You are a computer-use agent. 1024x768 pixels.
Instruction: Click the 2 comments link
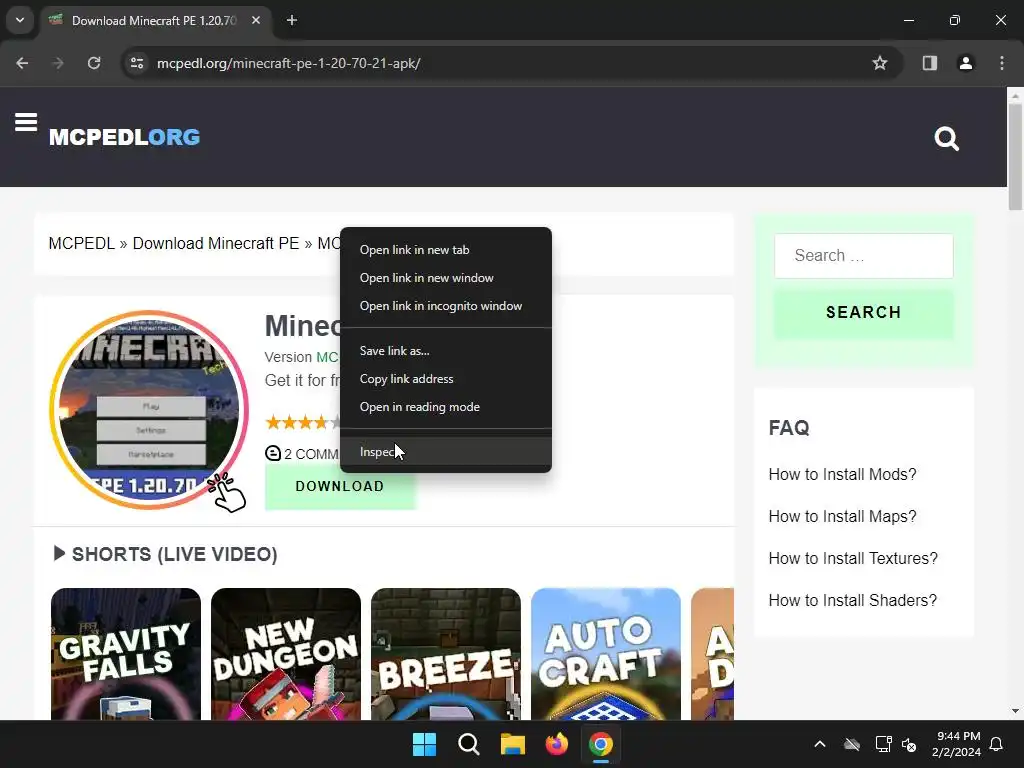point(302,454)
